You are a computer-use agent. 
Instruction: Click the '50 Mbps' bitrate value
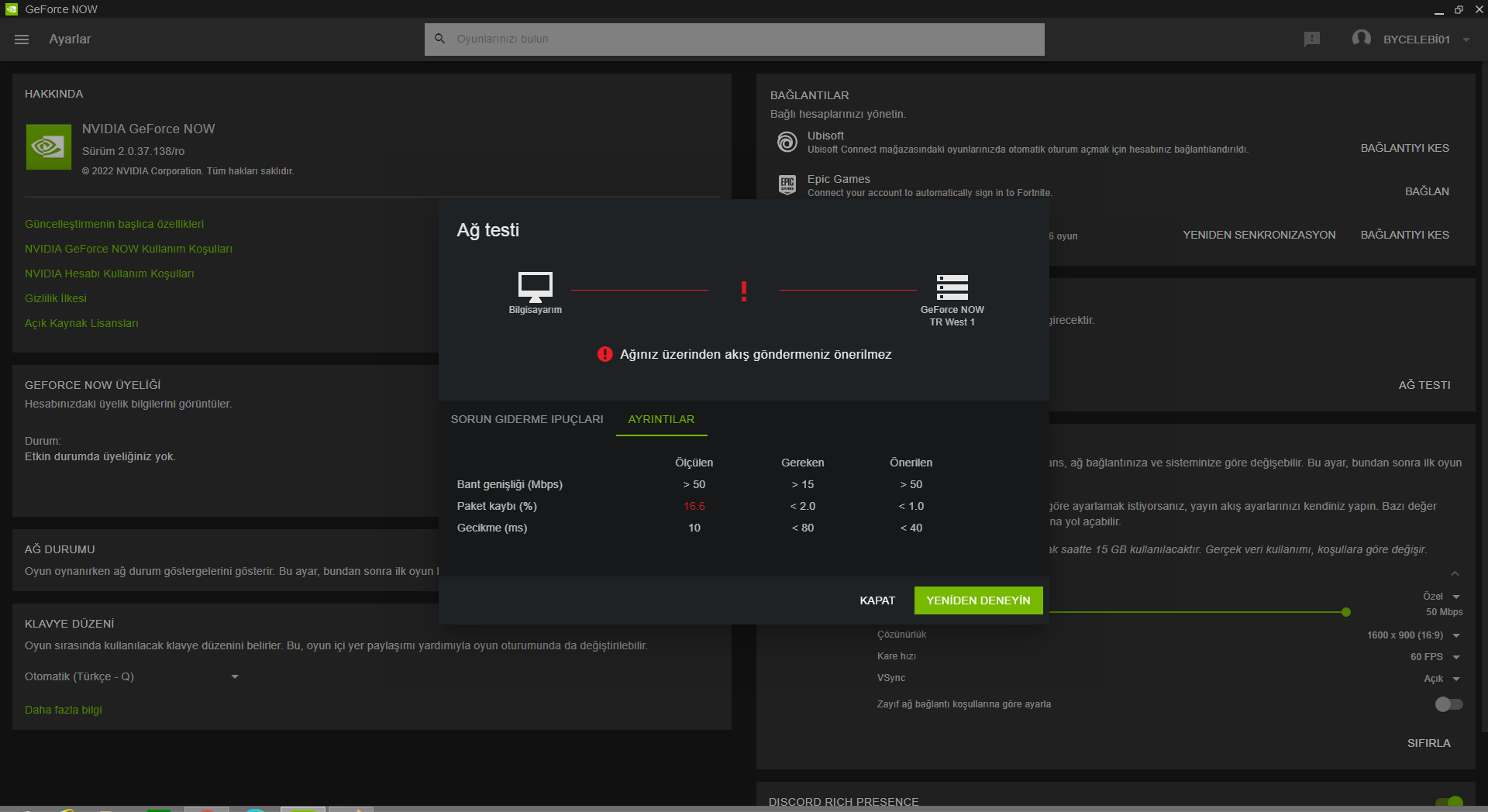(1444, 612)
